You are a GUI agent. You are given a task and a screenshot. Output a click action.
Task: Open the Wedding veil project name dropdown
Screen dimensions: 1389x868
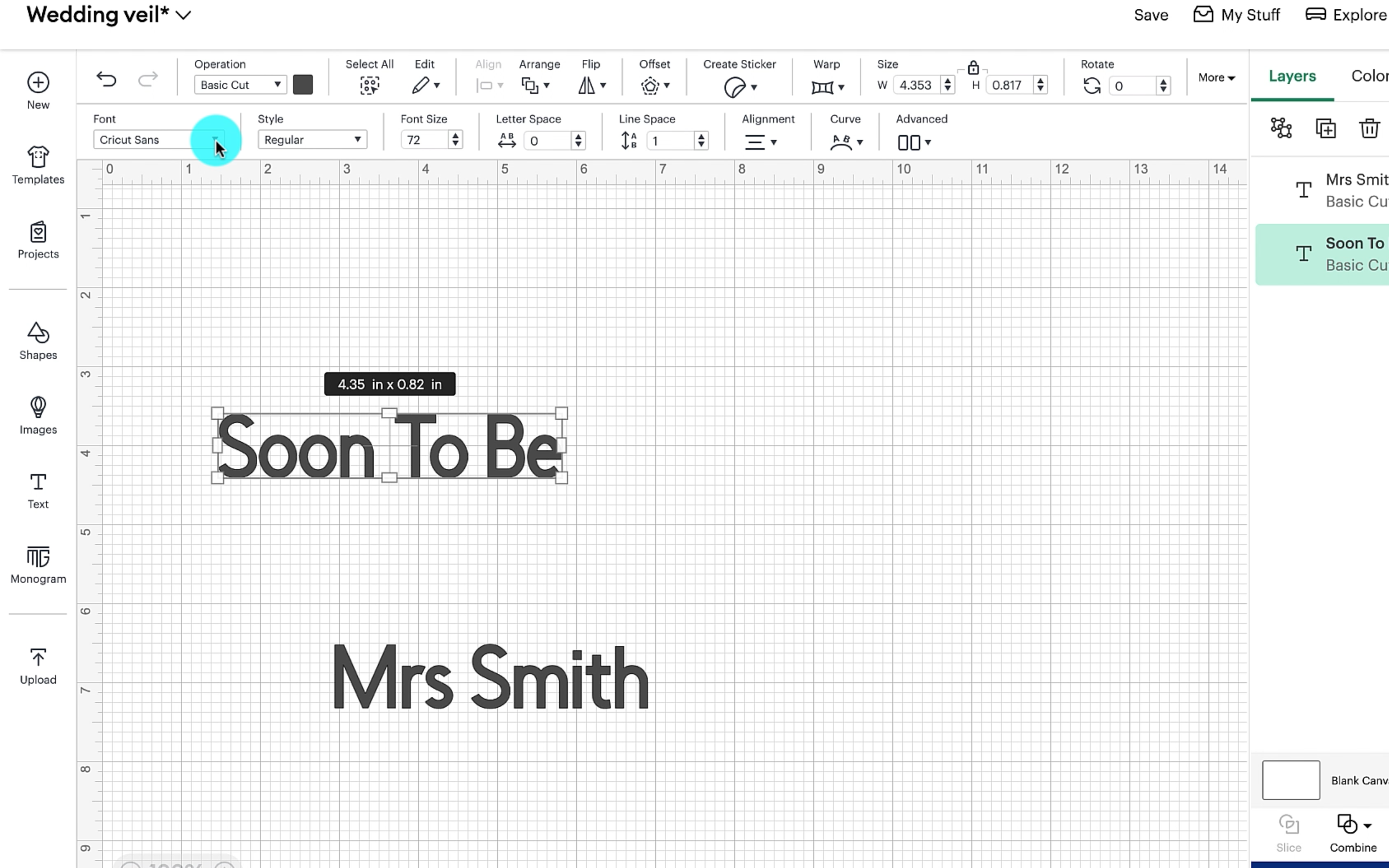(x=183, y=15)
